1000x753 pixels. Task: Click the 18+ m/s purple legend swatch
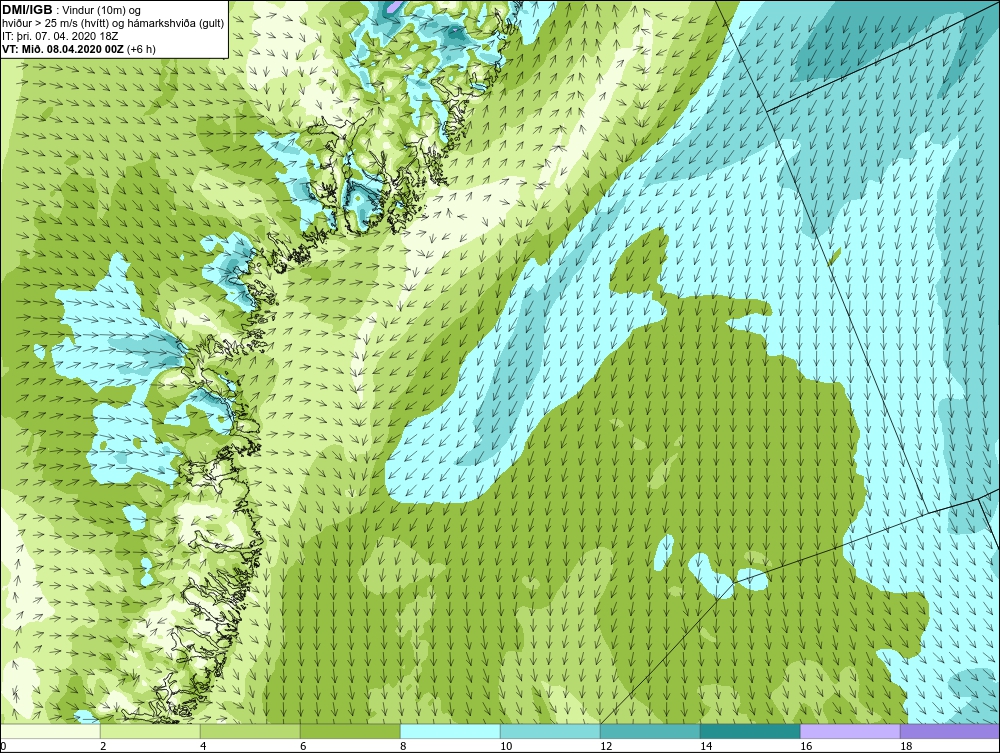(950, 731)
